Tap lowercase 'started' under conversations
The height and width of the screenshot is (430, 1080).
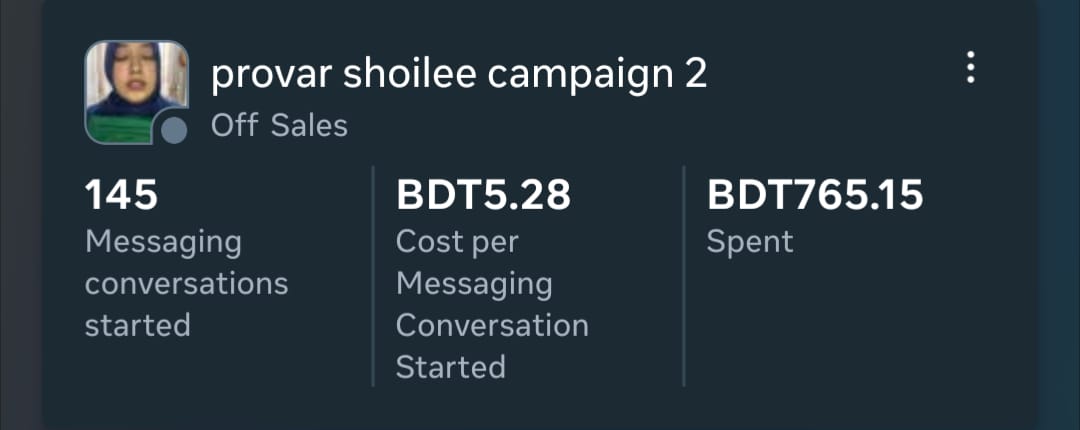coord(137,325)
